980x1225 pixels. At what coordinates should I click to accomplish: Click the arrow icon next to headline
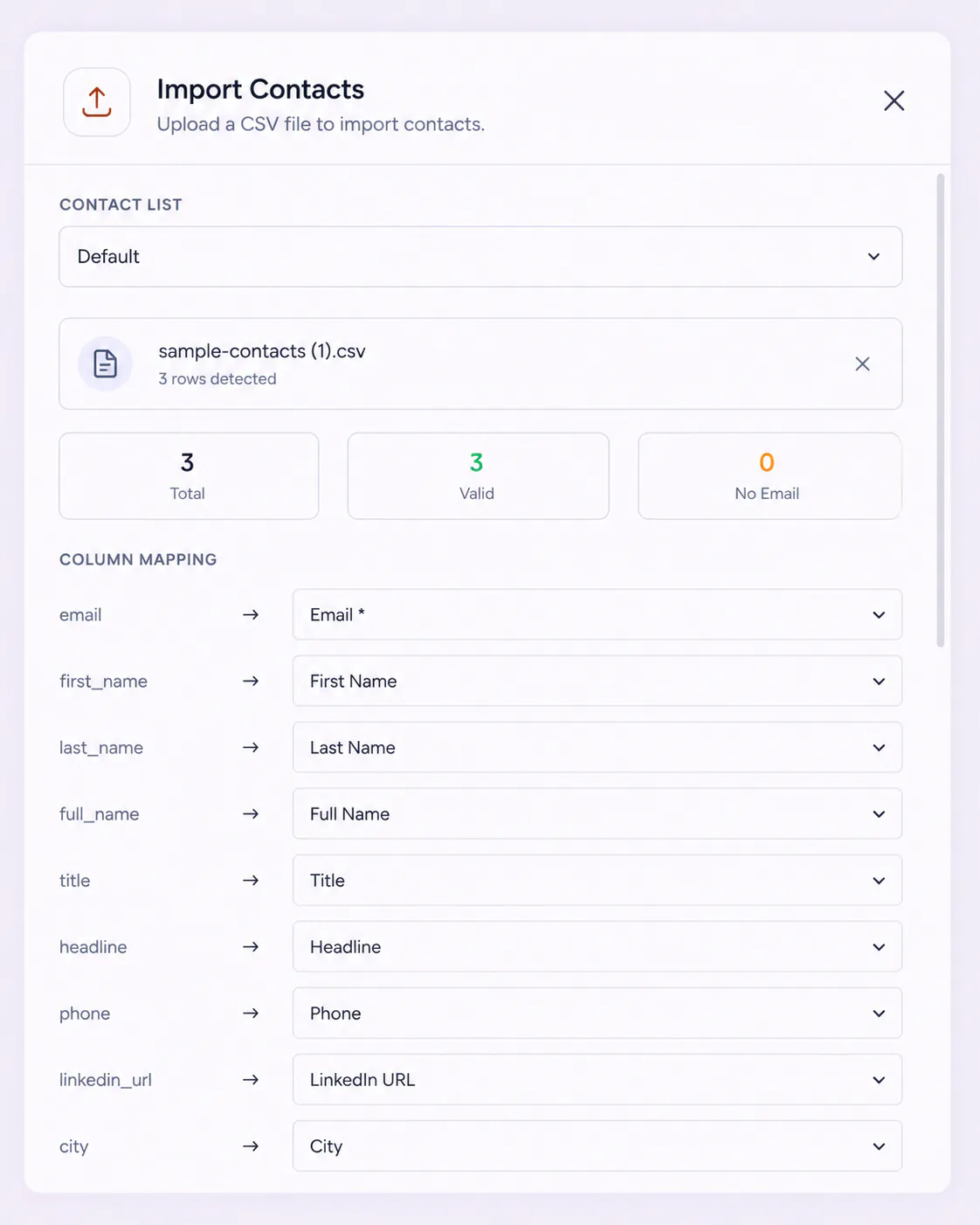[x=251, y=947]
